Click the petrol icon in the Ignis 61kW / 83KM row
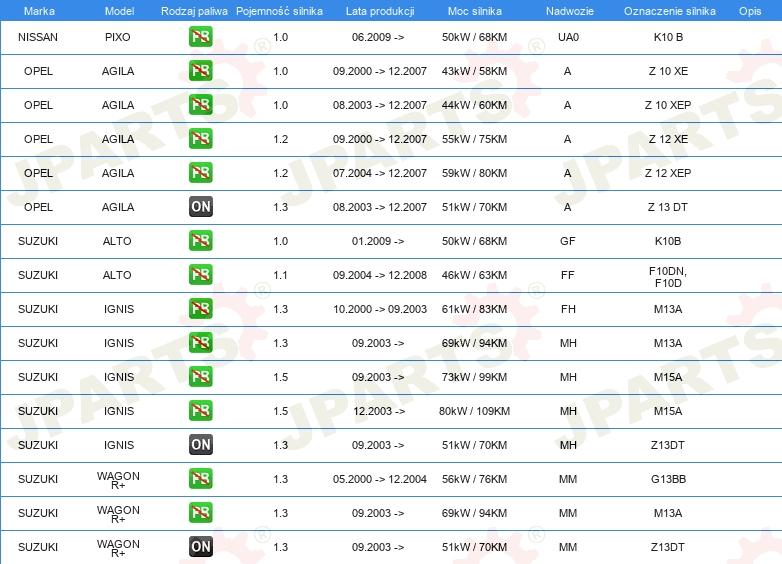This screenshot has height=564, width=782. tap(200, 309)
